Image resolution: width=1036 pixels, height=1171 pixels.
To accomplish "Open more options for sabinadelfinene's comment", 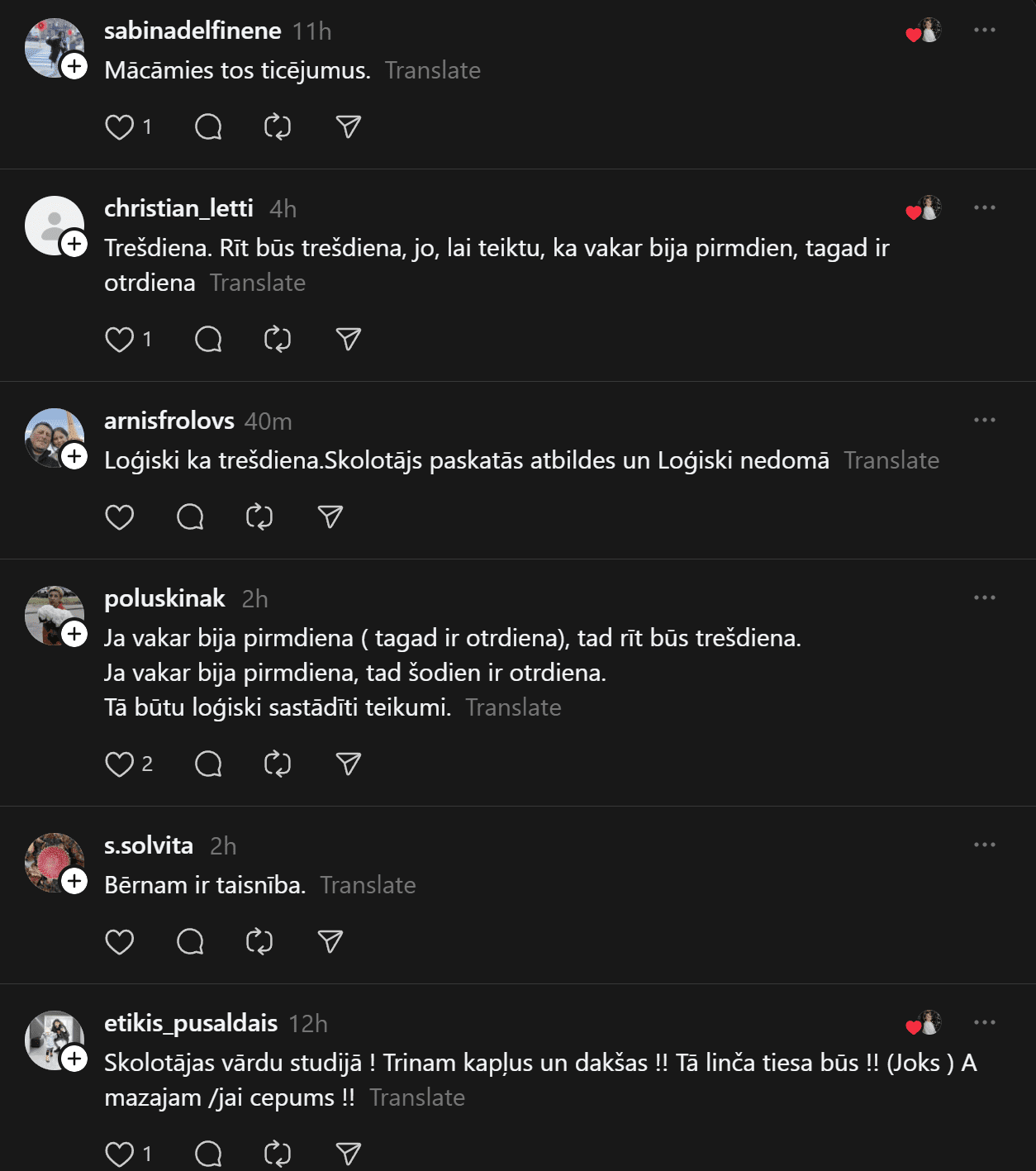I will point(984,31).
